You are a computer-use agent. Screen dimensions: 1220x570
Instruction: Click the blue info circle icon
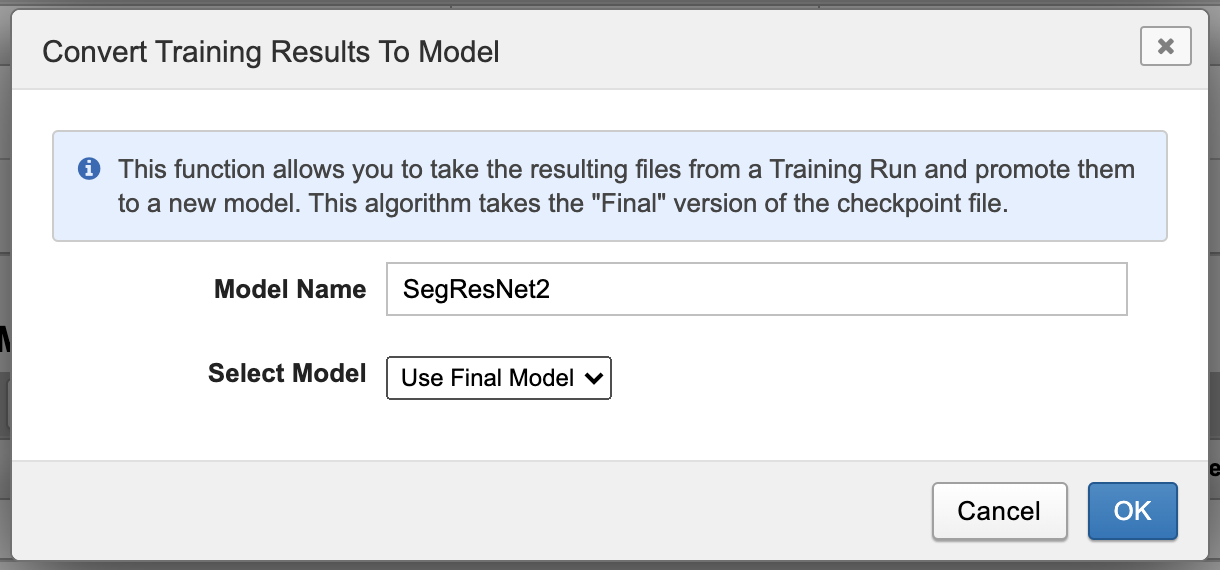[89, 168]
